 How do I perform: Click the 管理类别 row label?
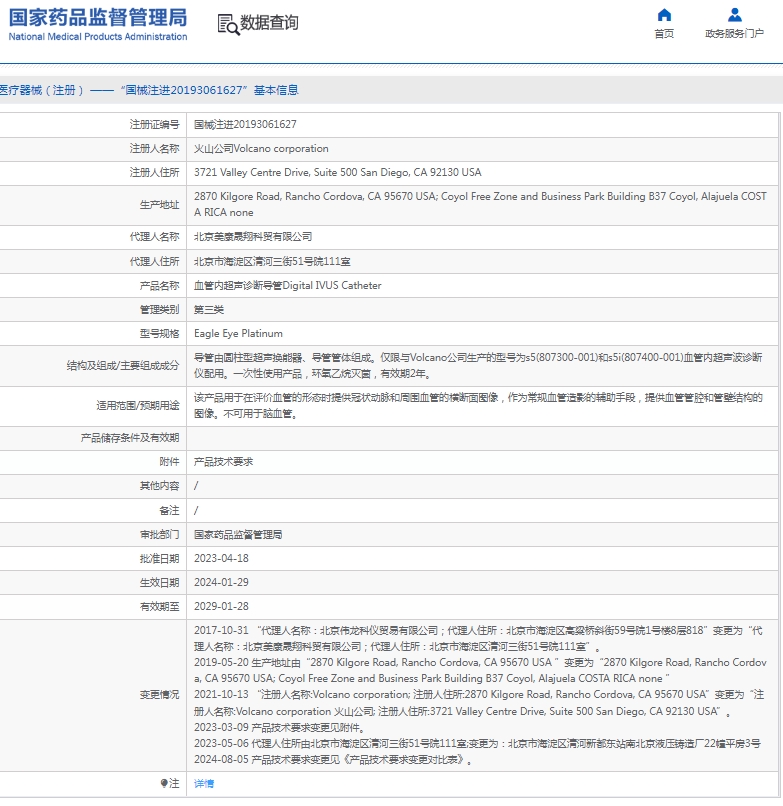(x=159, y=310)
